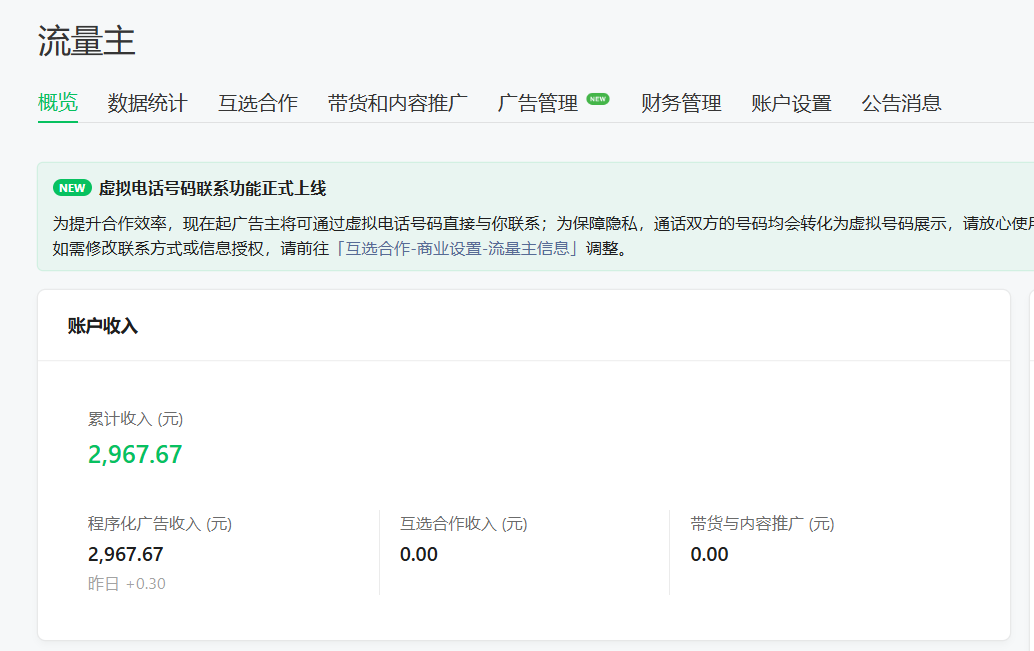Open the 概览 tab

tap(58, 103)
